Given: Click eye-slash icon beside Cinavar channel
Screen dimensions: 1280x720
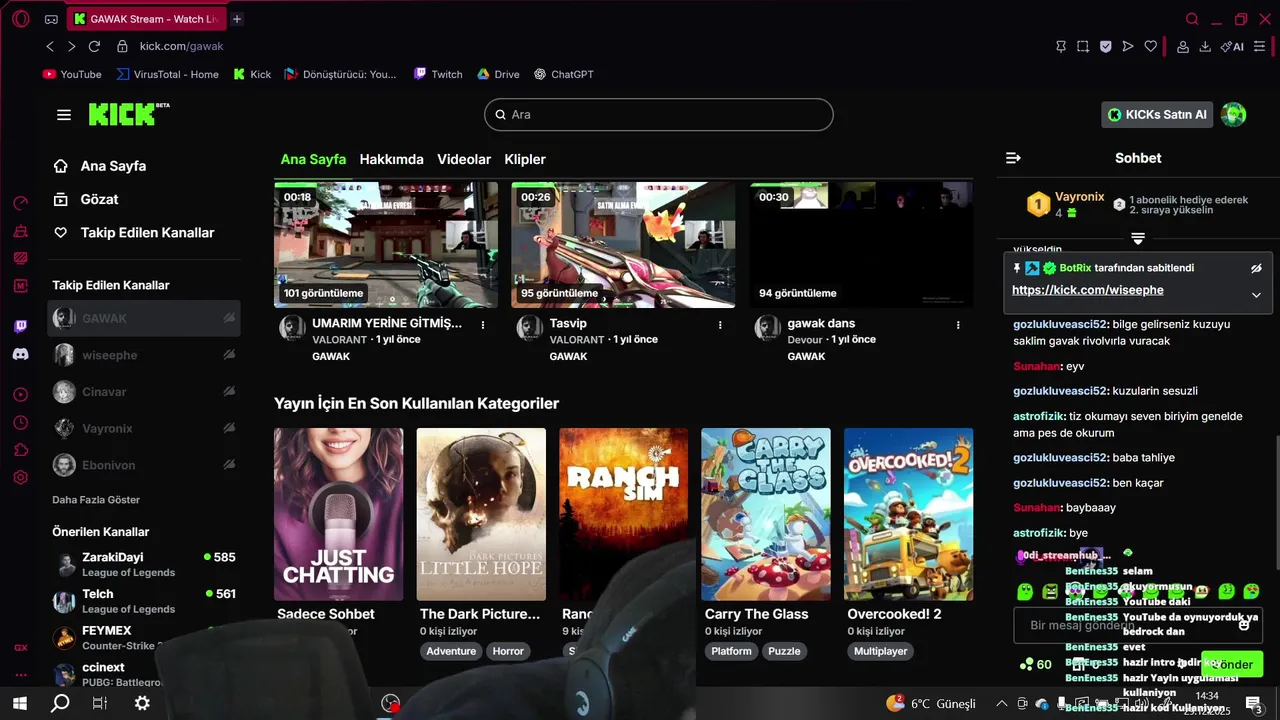Looking at the screenshot, I should pos(229,391).
